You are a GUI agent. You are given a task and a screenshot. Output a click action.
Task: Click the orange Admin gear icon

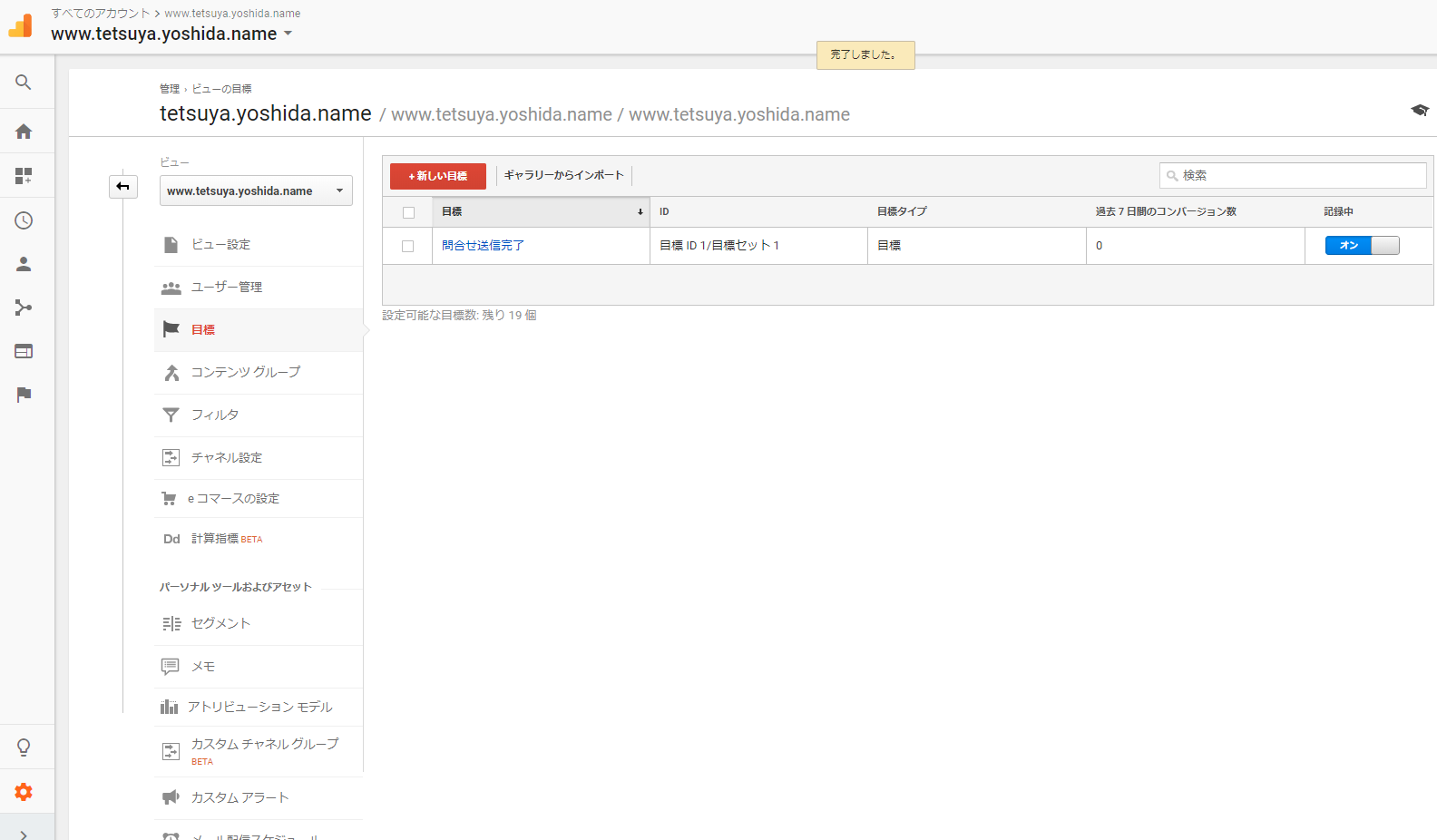pos(24,792)
